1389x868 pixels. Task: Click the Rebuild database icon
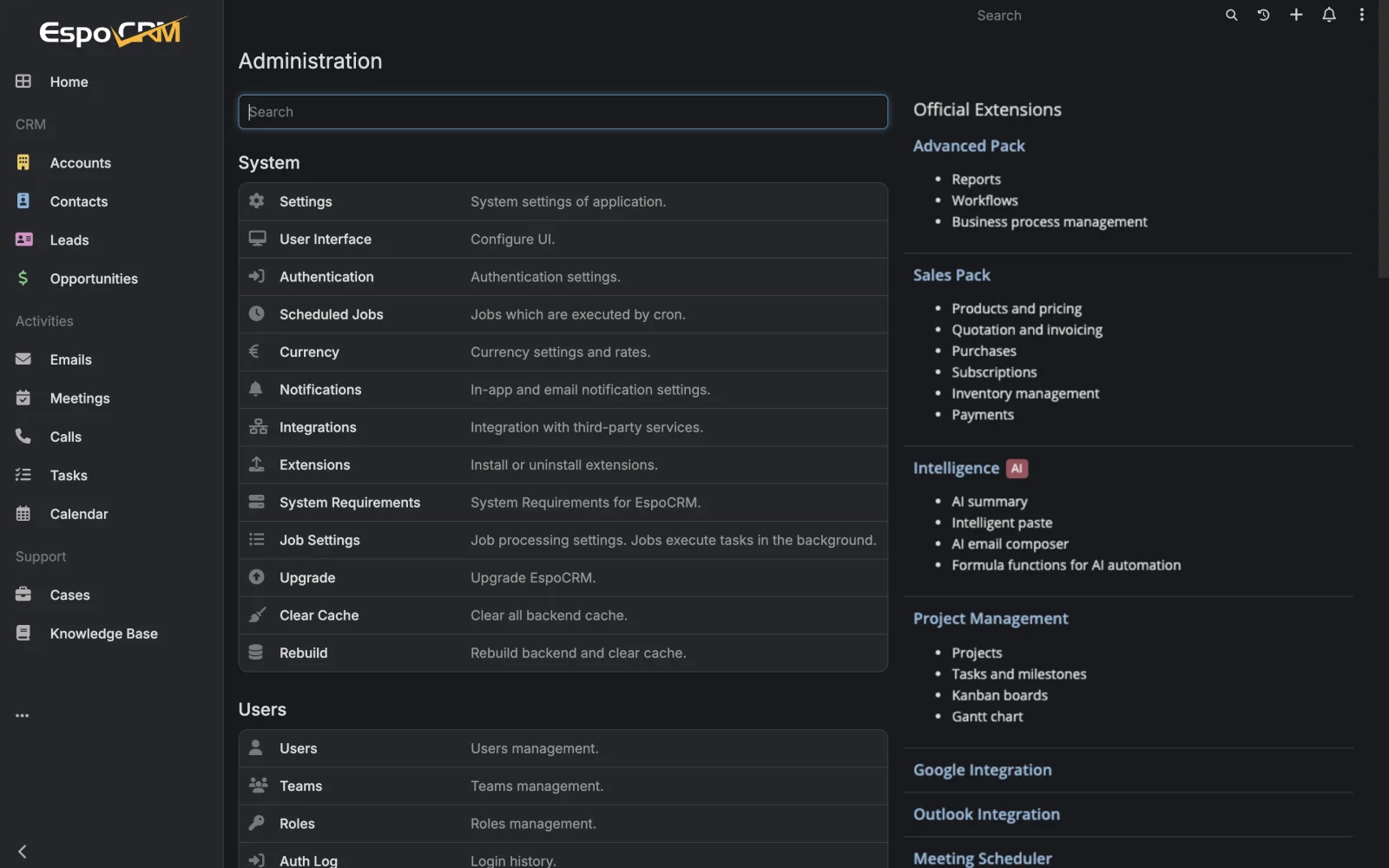click(256, 652)
